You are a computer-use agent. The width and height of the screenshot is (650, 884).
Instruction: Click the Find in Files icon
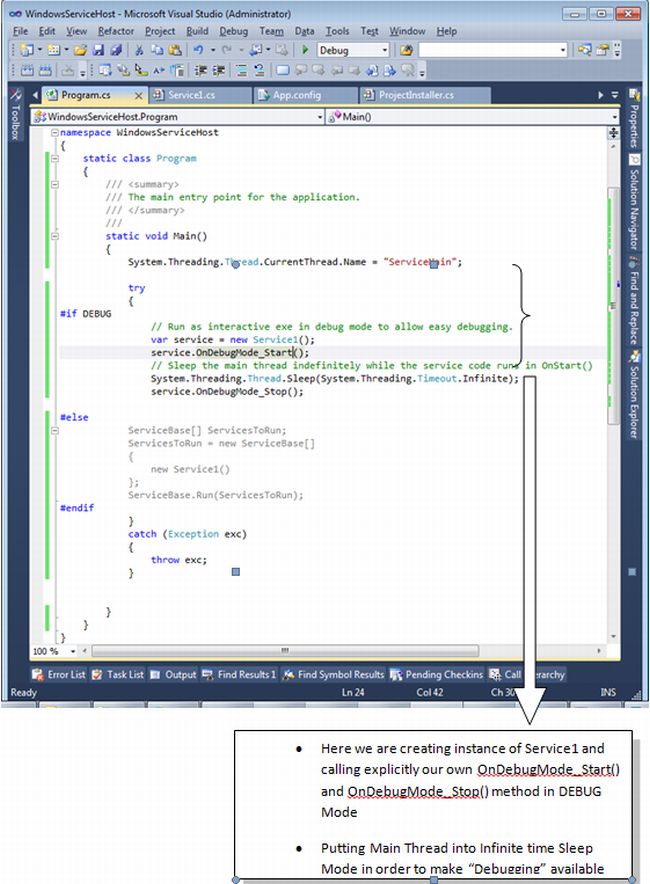[406, 50]
